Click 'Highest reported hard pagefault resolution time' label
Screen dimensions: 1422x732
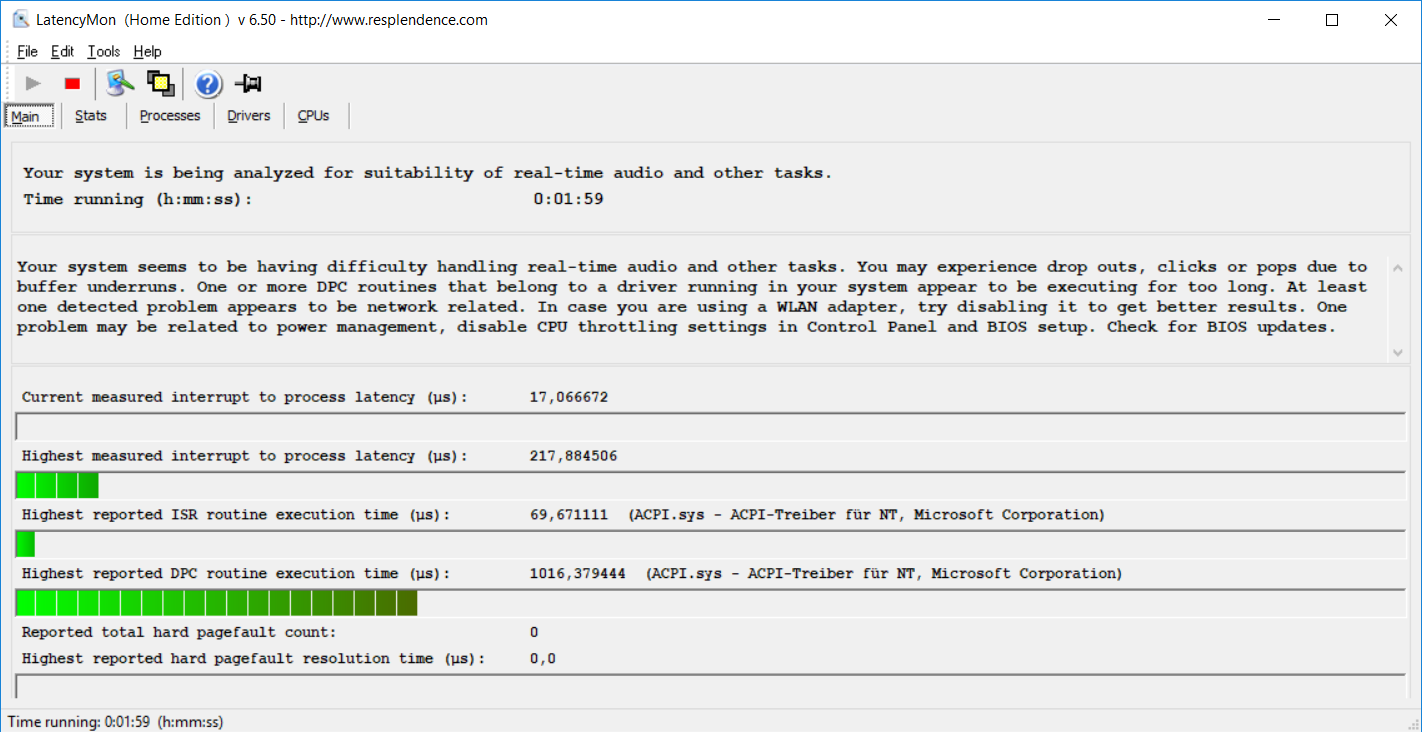point(253,659)
